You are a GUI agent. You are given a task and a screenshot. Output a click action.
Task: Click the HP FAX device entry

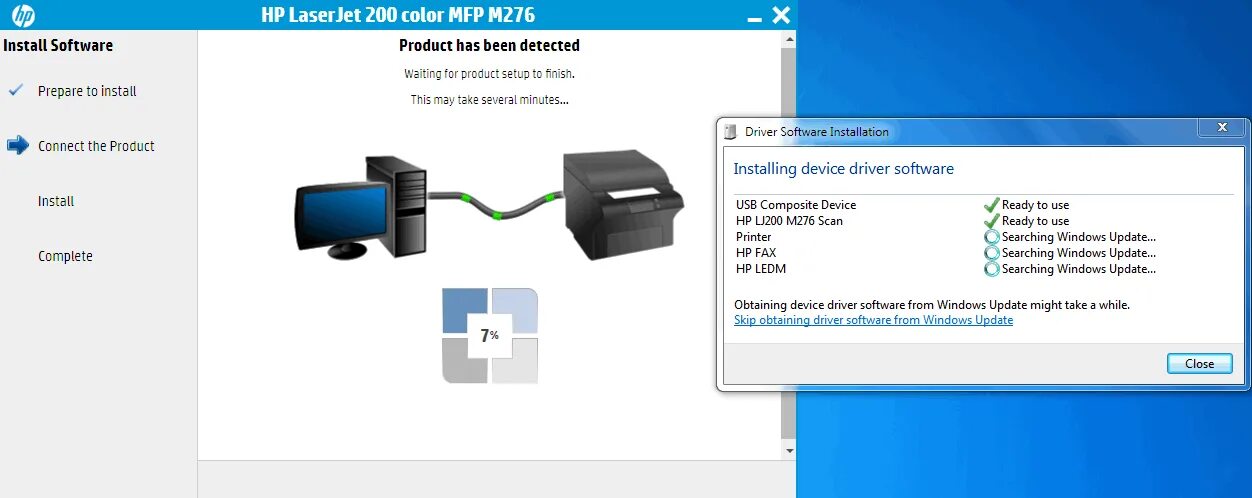(756, 253)
